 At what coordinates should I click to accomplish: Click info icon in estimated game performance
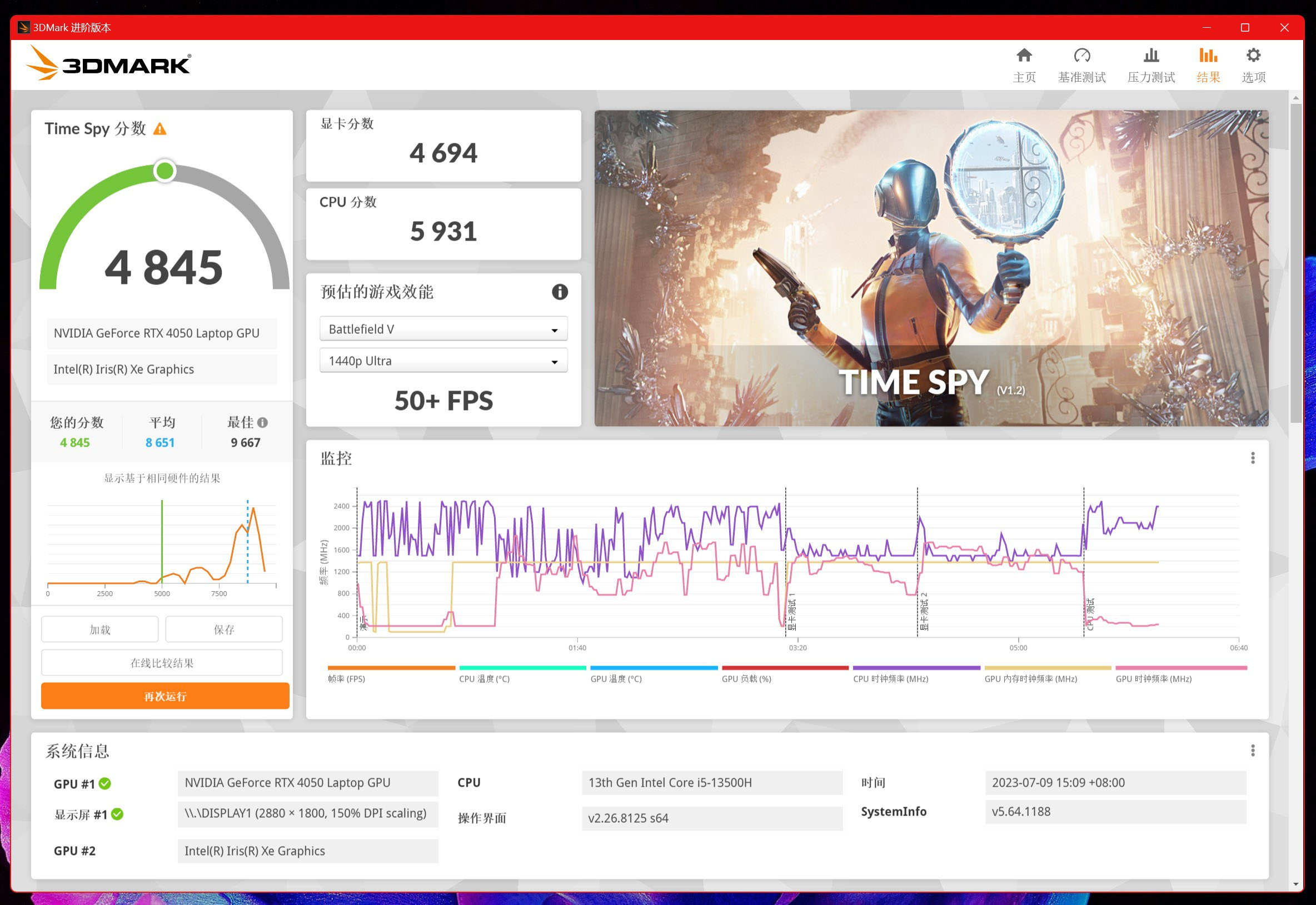click(559, 292)
